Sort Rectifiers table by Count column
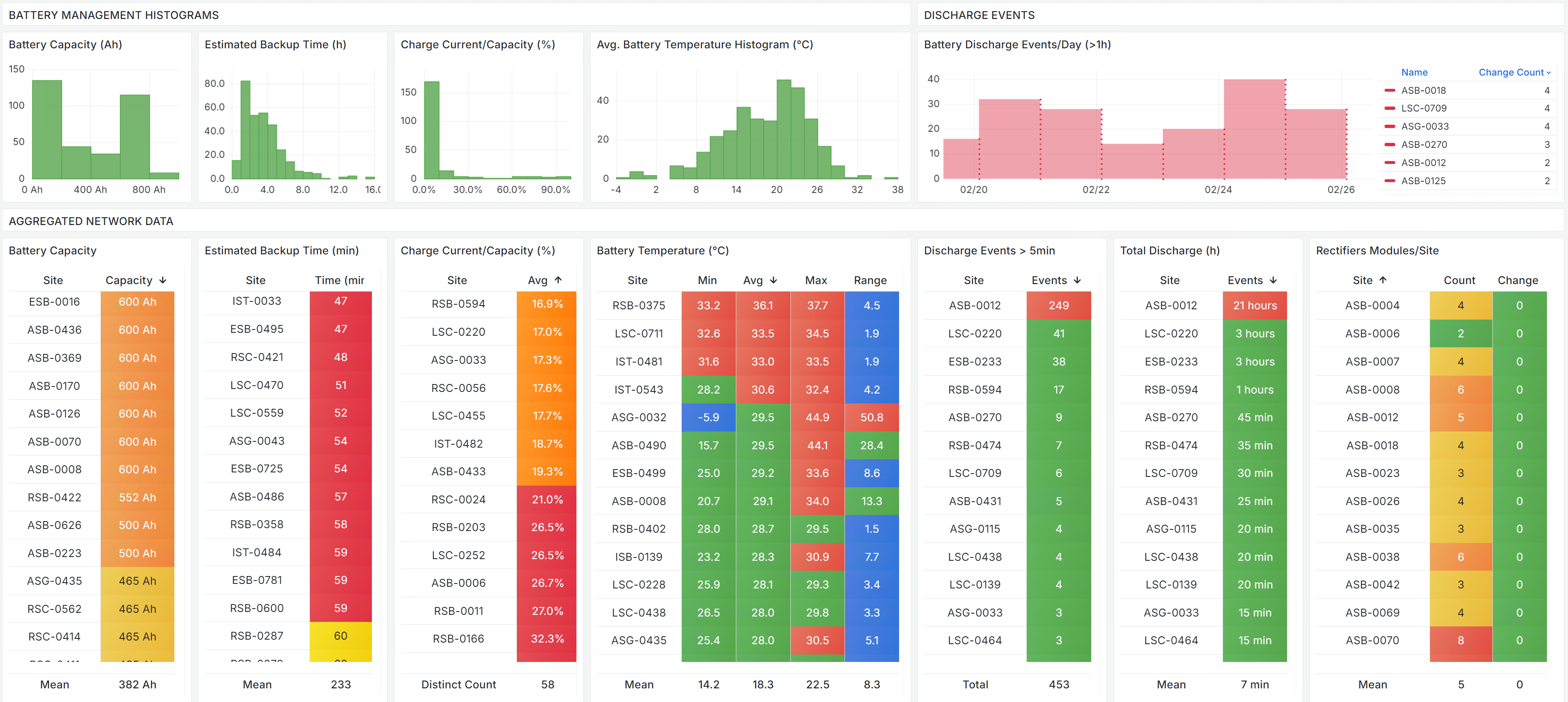The width and height of the screenshot is (1568, 702). 1459,280
